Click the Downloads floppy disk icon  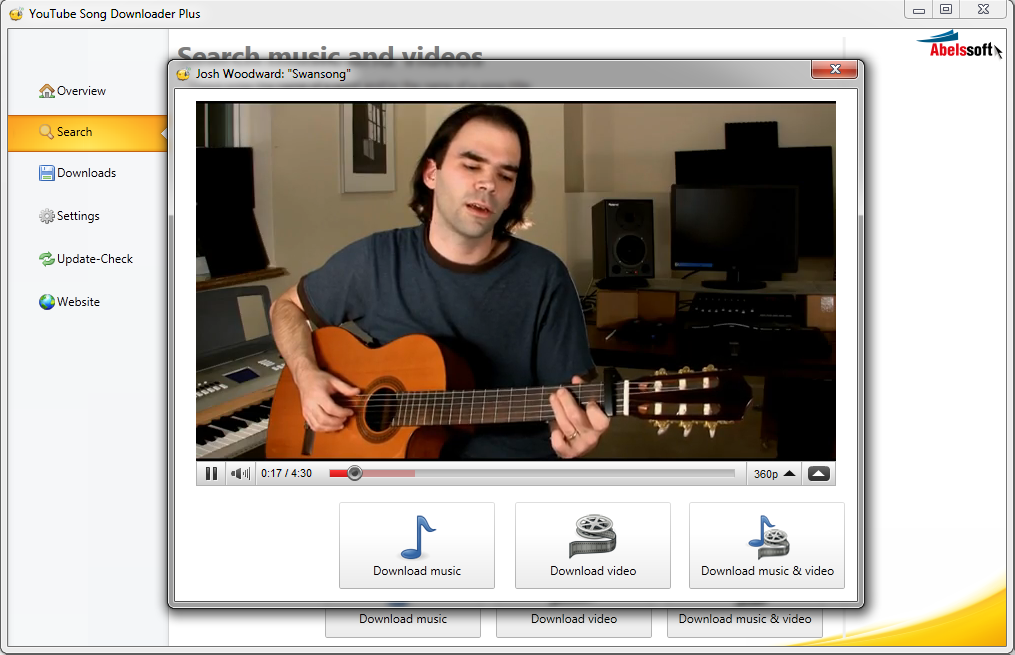tap(47, 173)
